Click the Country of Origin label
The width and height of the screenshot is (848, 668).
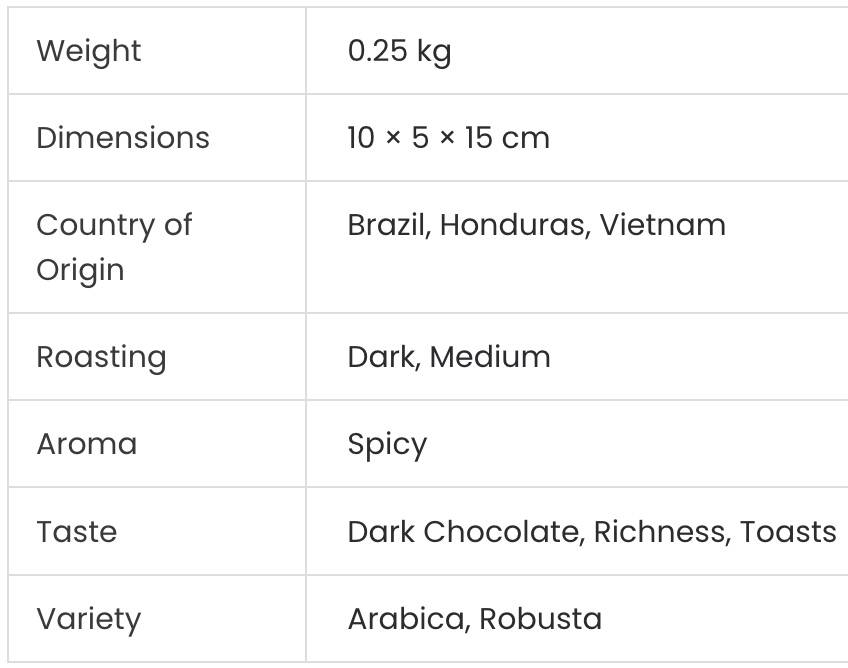pyautogui.click(x=113, y=247)
